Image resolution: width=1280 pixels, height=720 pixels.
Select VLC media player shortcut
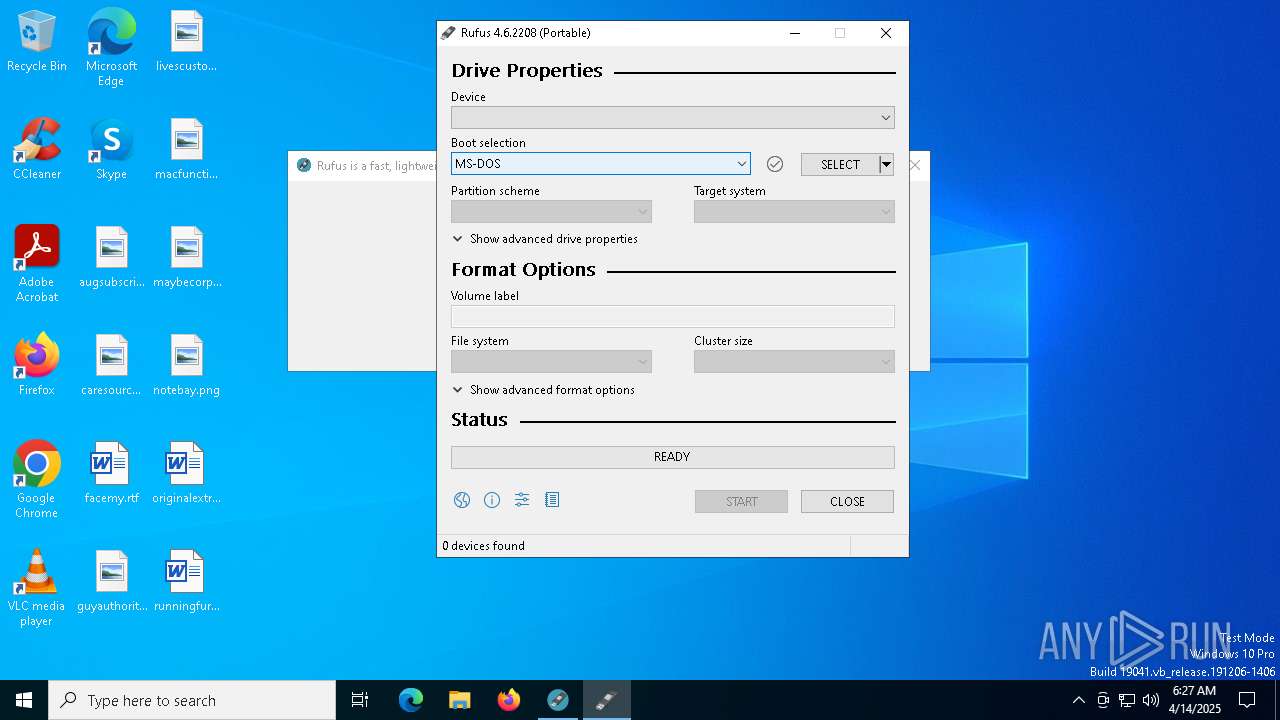tap(37, 588)
